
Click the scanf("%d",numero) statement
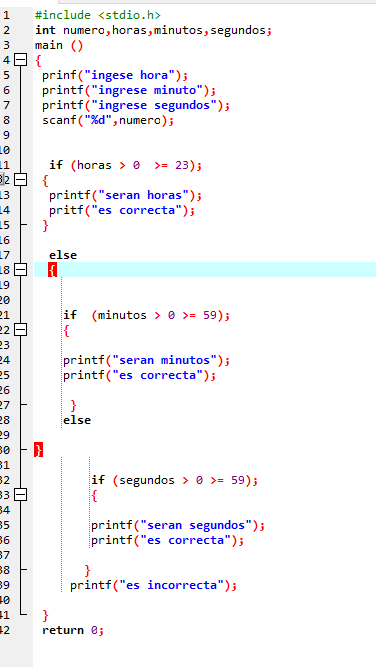(108, 120)
